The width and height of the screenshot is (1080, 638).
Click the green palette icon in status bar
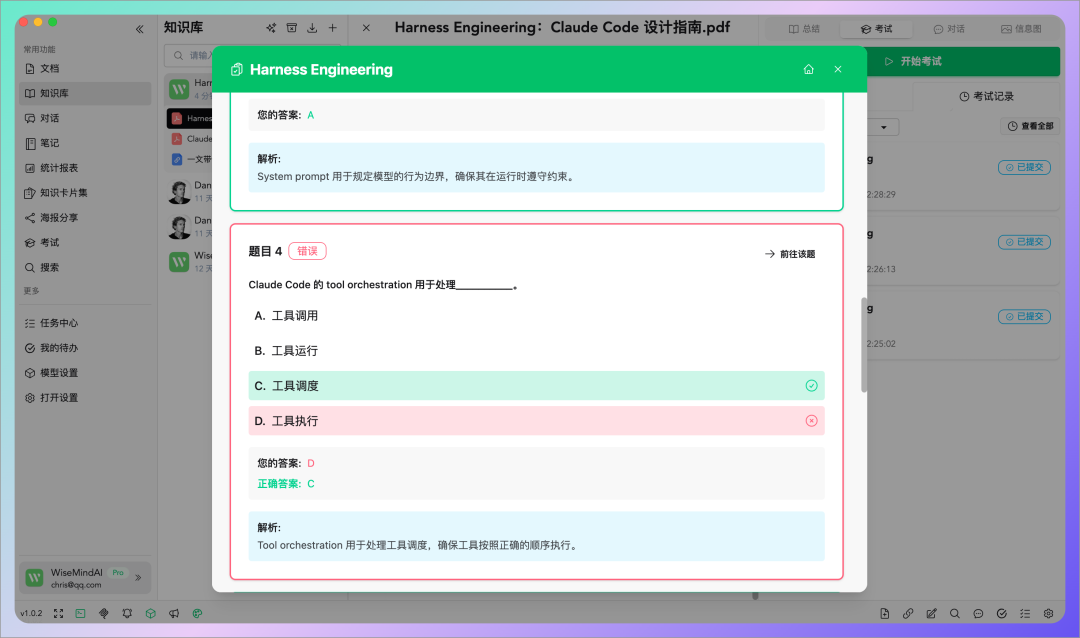(198, 613)
